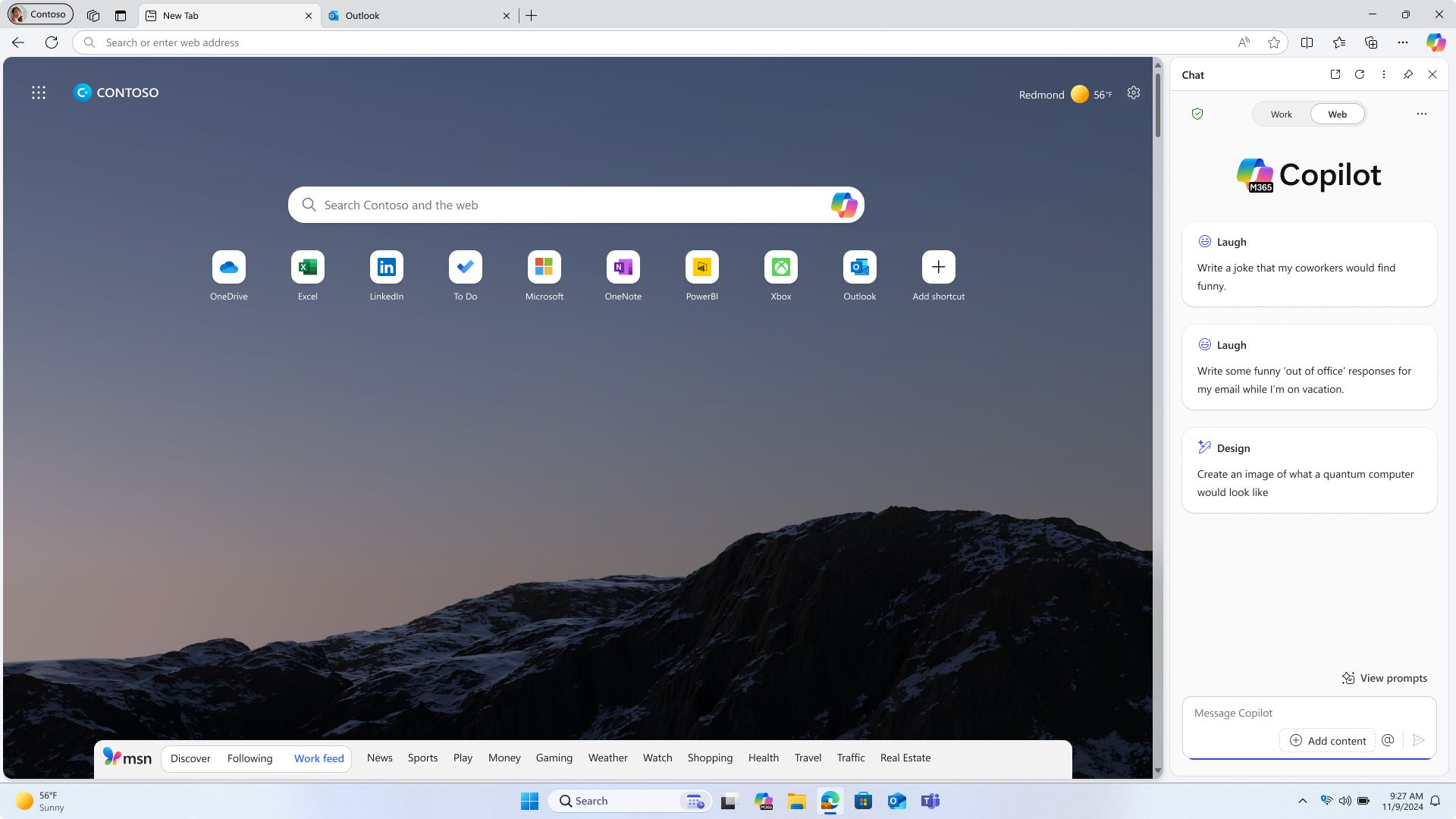Open the To Do shortcut

point(465,267)
